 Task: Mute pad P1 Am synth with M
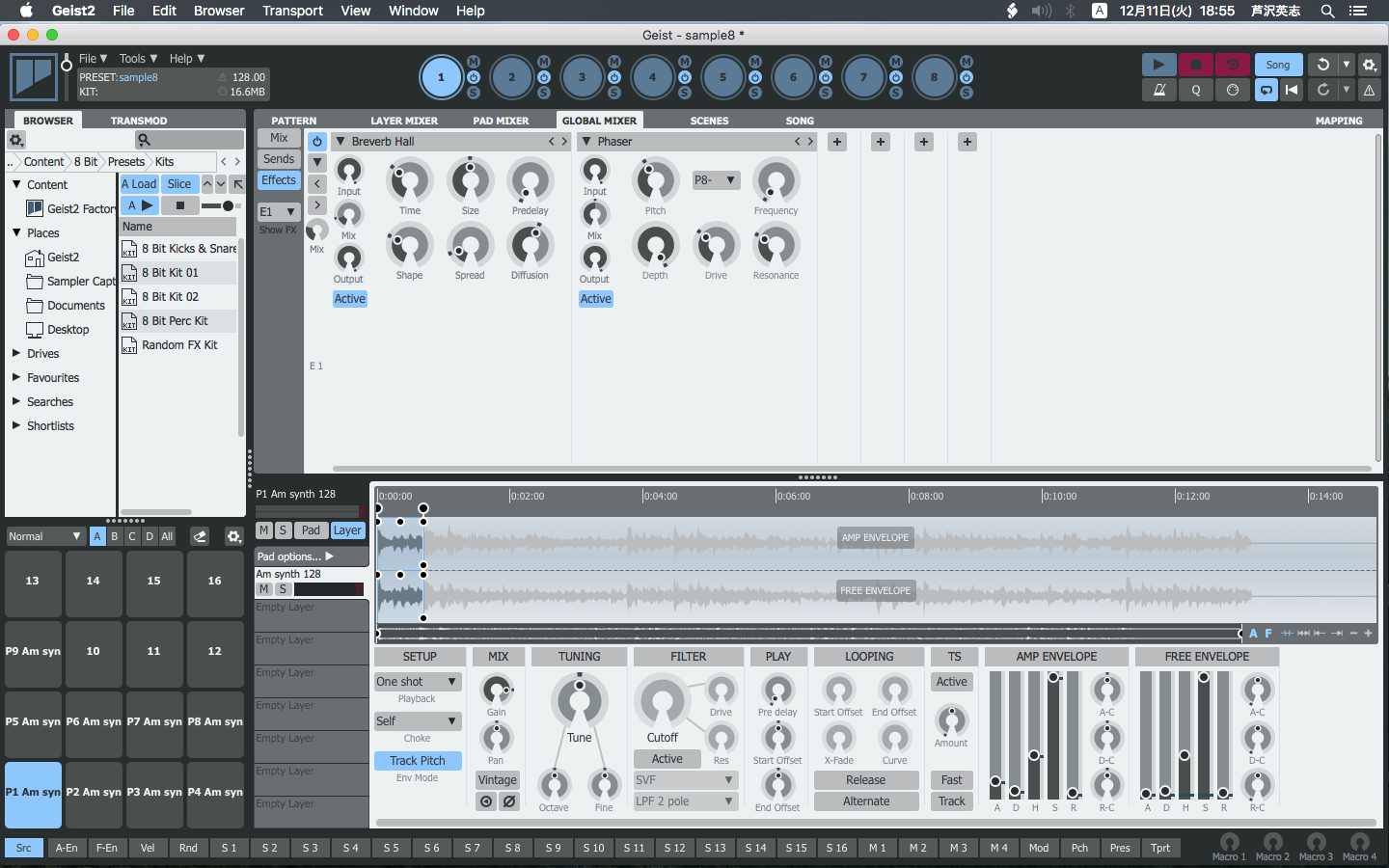click(x=264, y=530)
